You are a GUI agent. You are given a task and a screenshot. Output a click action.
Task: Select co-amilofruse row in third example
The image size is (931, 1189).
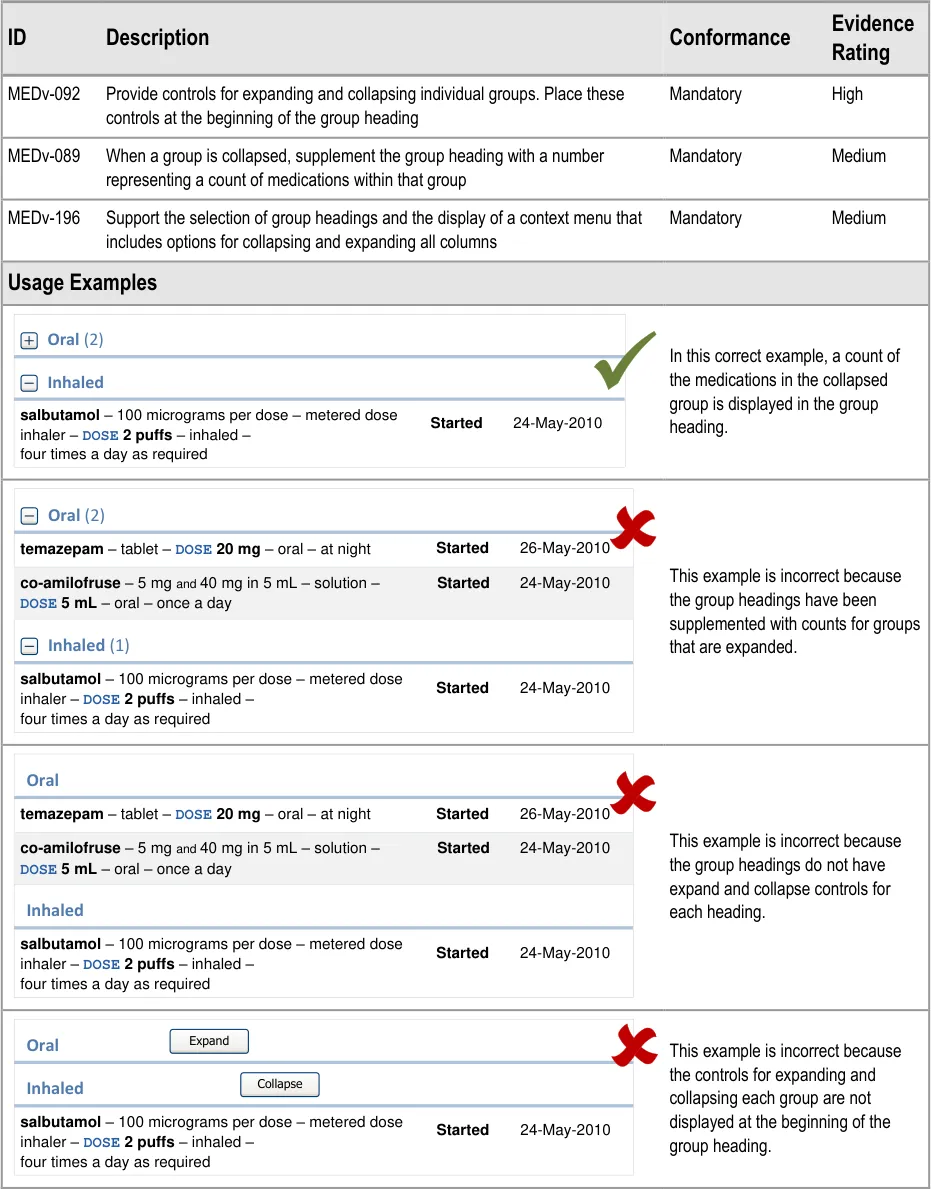[x=199, y=858]
